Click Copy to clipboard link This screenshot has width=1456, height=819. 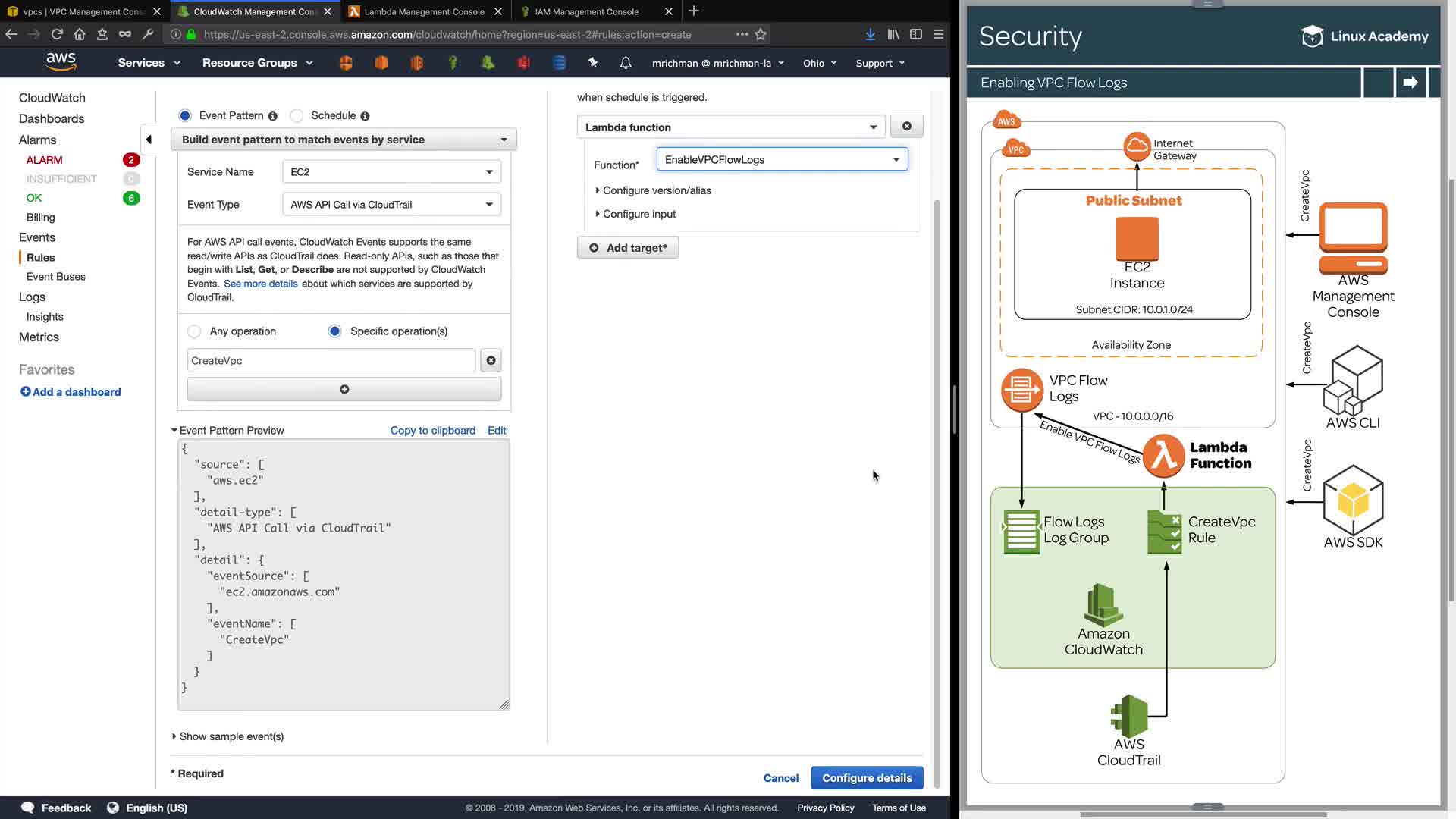tap(432, 431)
